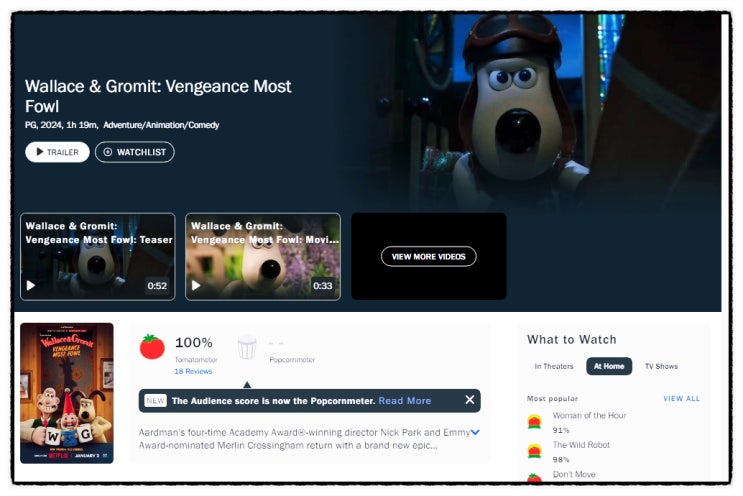The width and height of the screenshot is (743, 496).
Task: Click tomato icon beside Woman of the Hour
Action: coord(535,421)
